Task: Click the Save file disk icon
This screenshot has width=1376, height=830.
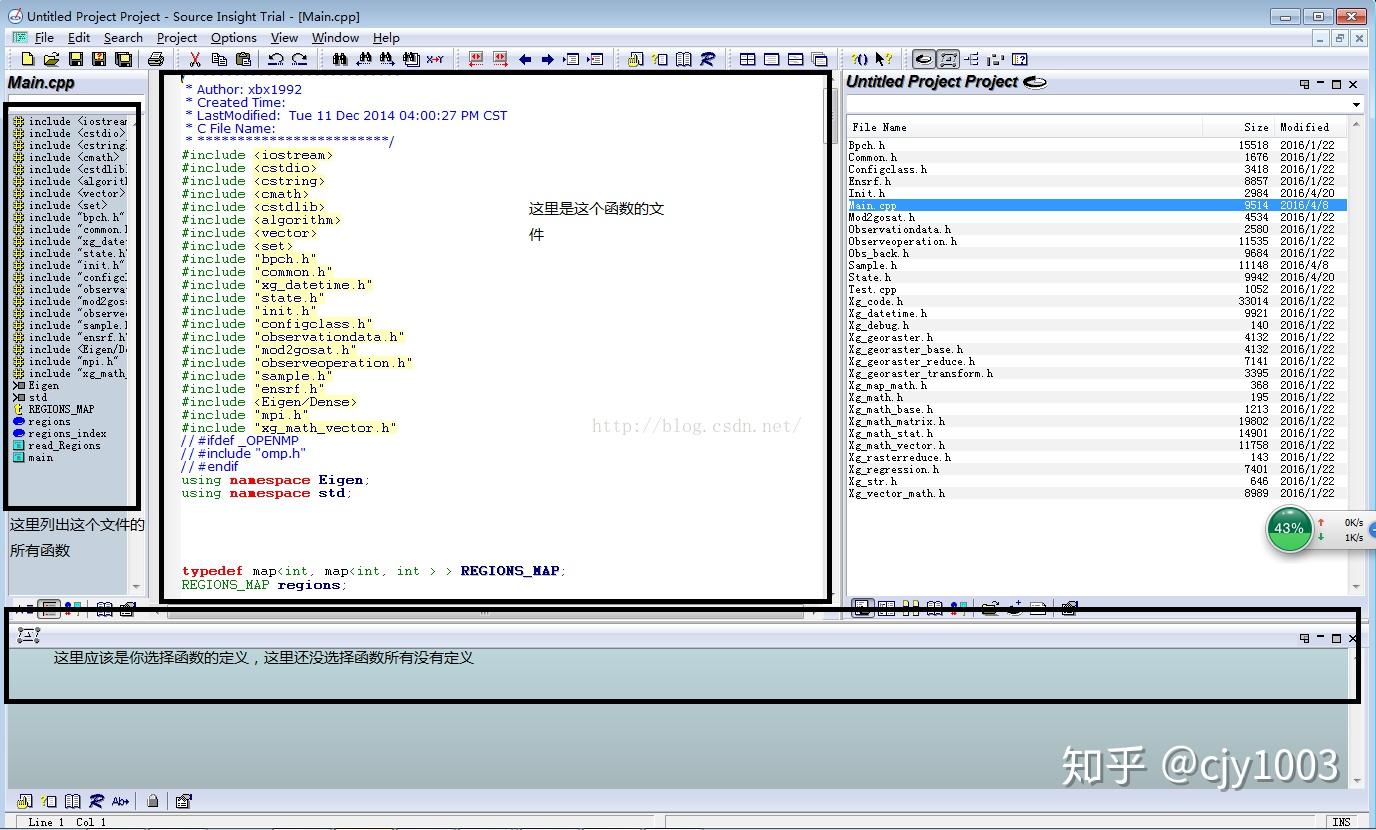Action: click(76, 59)
